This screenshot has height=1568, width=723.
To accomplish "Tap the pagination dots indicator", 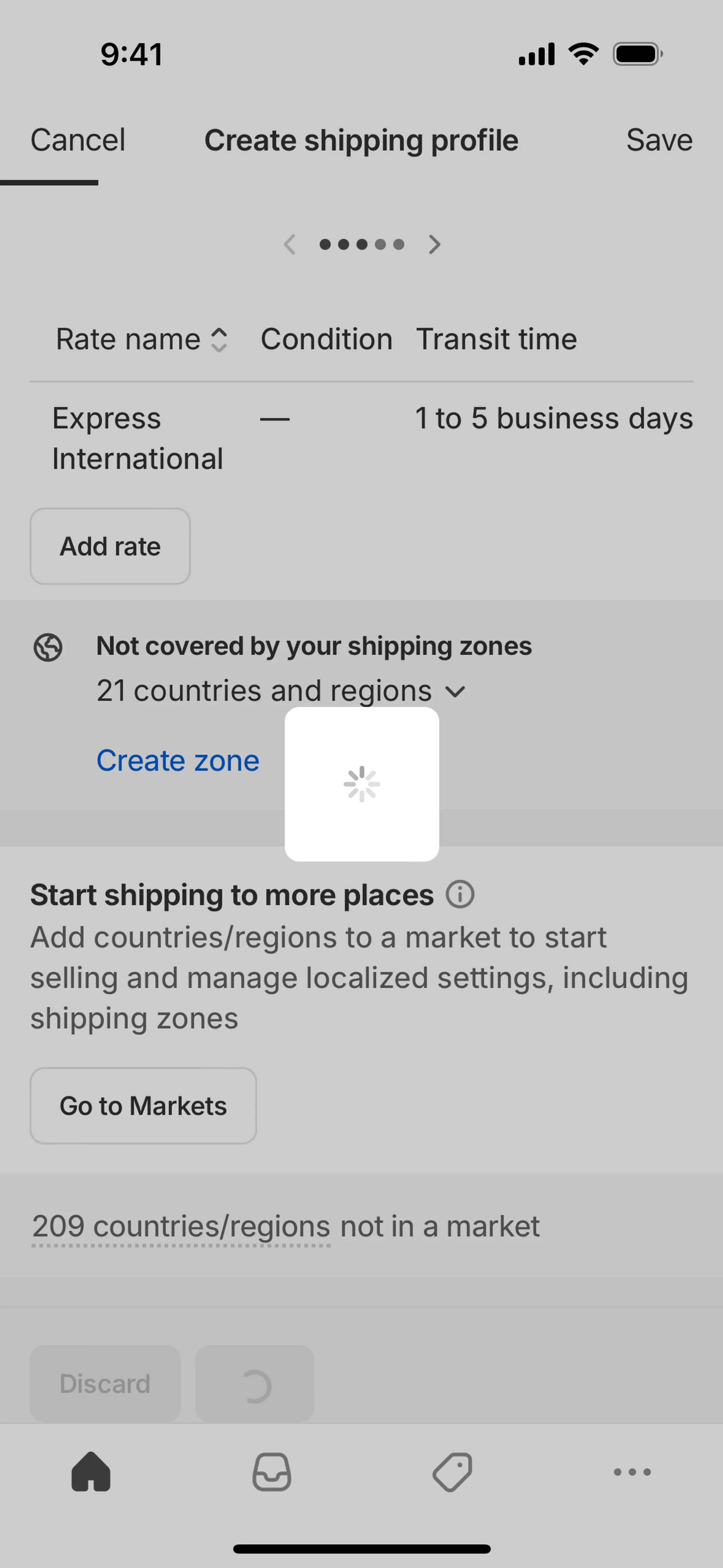I will pos(361,245).
